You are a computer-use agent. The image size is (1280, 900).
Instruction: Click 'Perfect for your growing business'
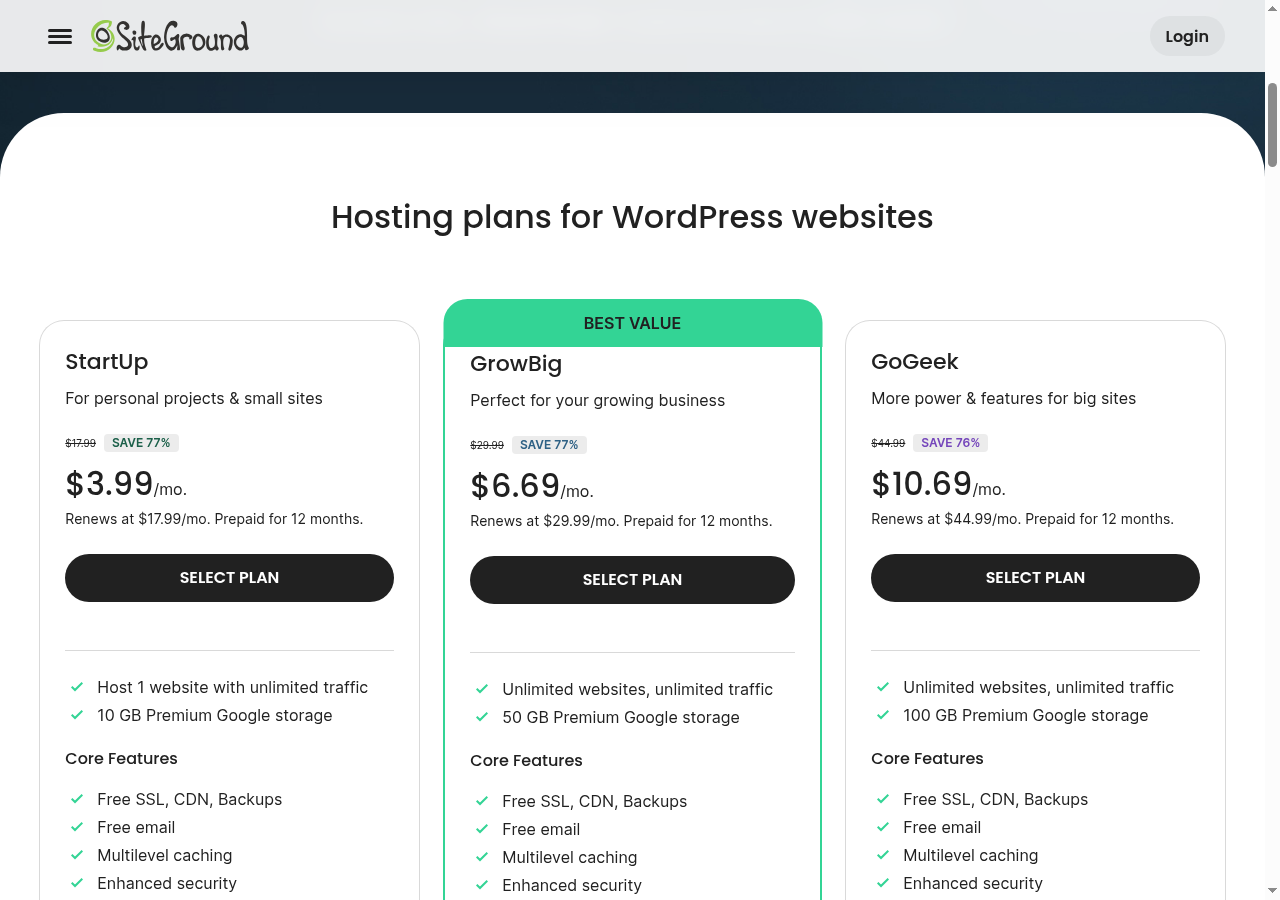pos(597,400)
